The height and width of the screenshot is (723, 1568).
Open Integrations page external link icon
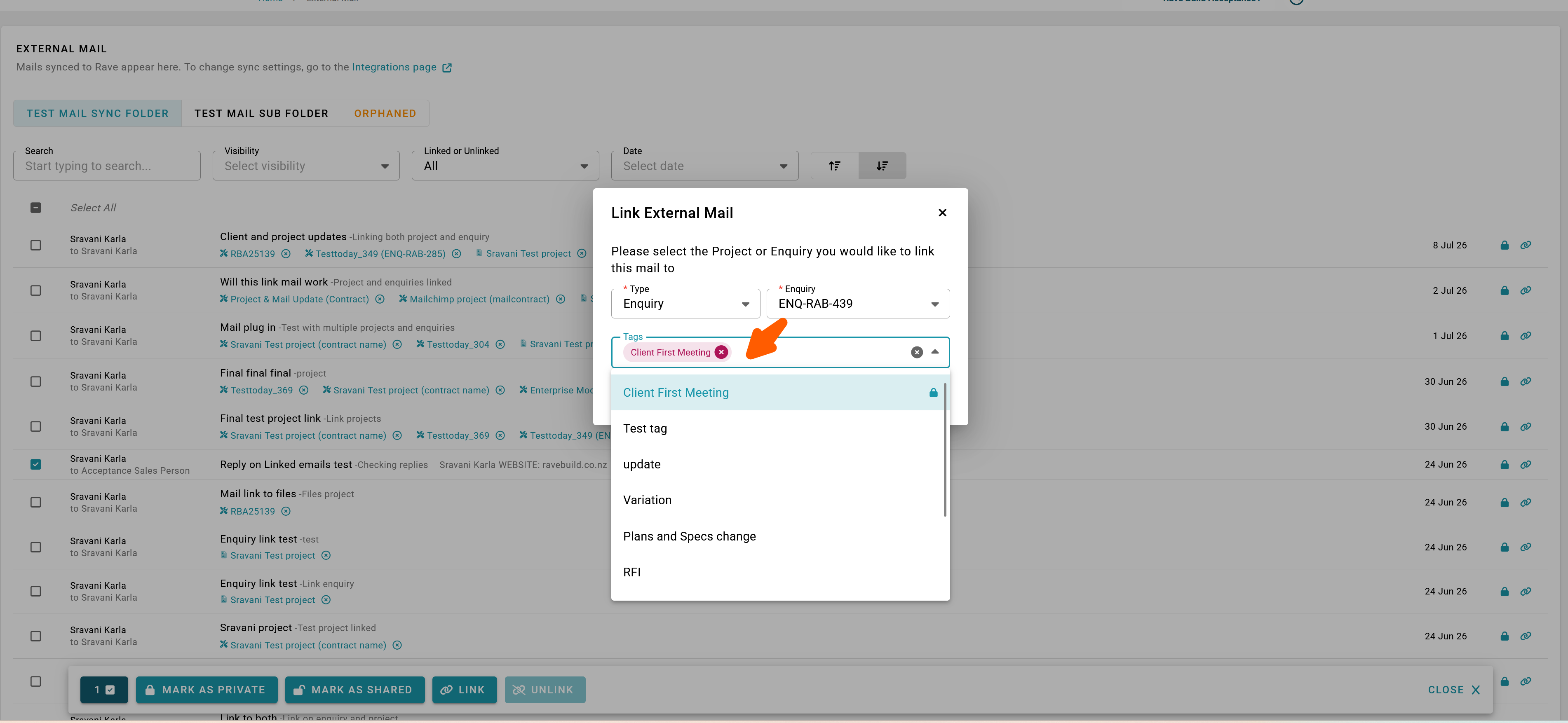click(x=447, y=68)
